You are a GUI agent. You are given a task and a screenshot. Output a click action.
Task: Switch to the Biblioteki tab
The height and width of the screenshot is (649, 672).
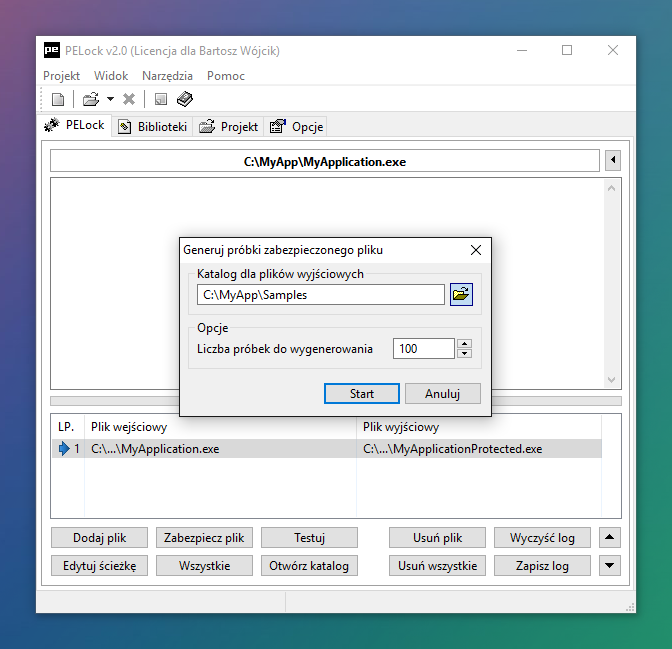tap(153, 127)
